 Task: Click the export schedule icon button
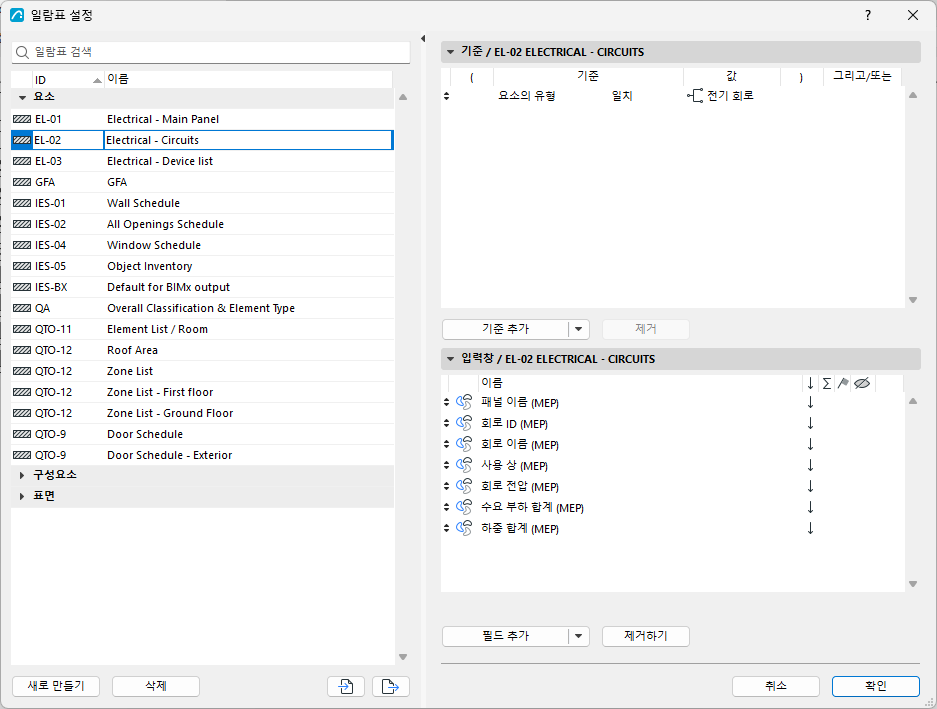click(390, 686)
